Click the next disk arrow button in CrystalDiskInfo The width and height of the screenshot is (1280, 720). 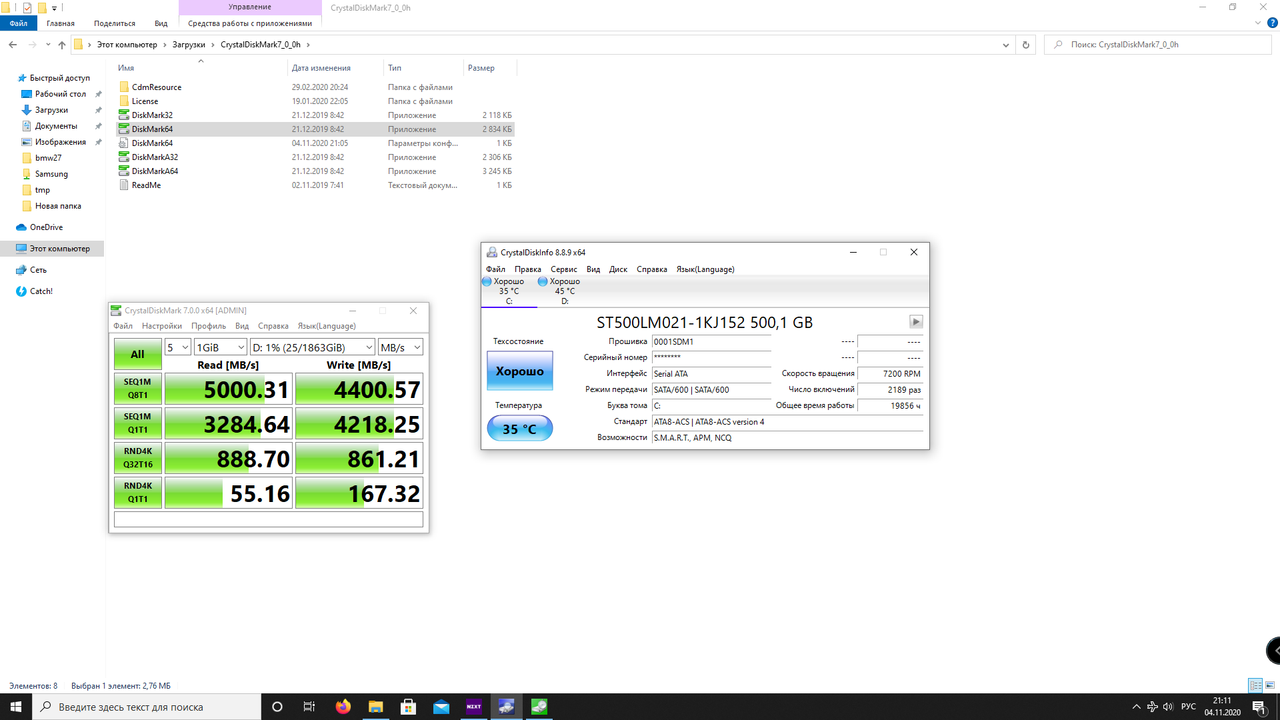click(x=915, y=322)
